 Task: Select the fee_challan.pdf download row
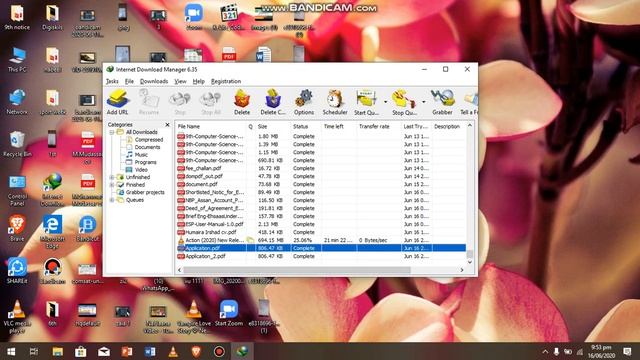[321, 168]
